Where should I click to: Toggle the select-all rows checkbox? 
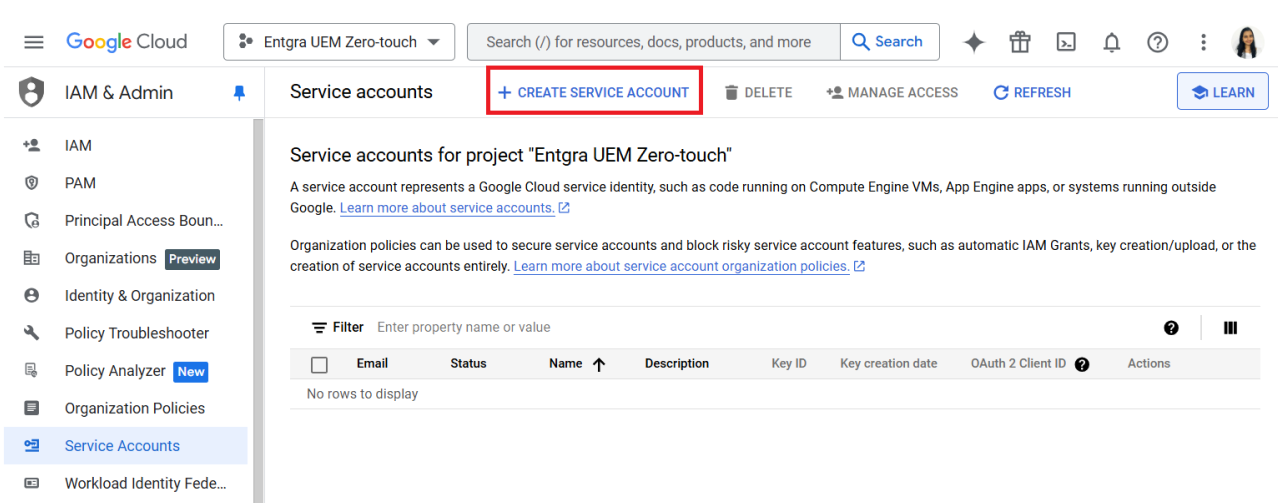[319, 364]
